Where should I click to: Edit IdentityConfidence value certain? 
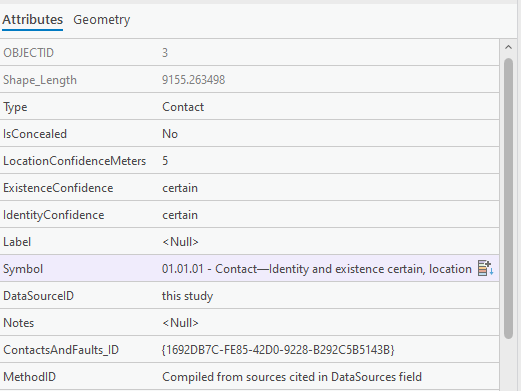tap(180, 215)
